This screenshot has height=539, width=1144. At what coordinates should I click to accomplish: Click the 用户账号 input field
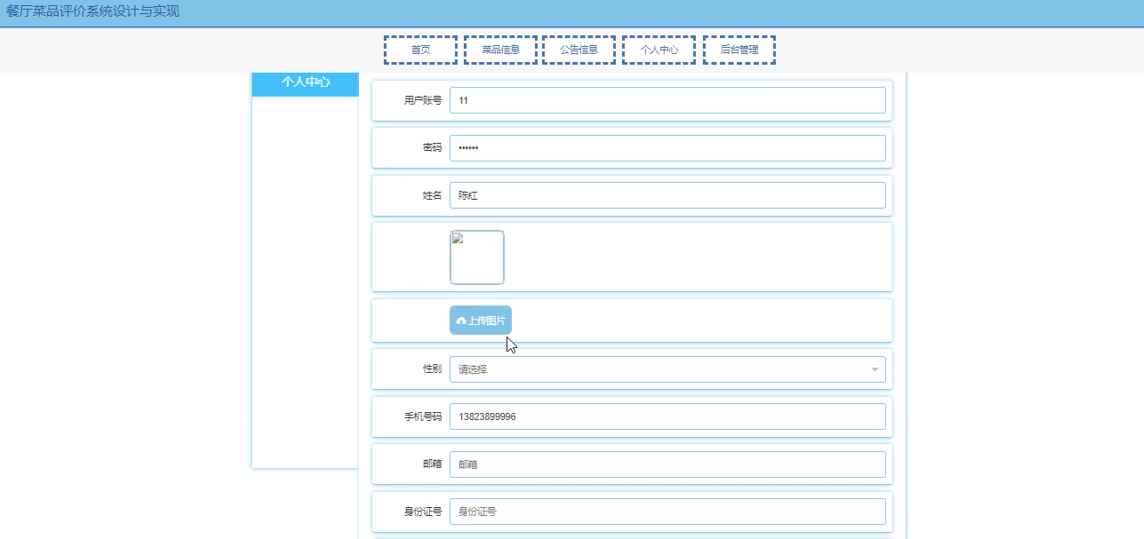[668, 101]
